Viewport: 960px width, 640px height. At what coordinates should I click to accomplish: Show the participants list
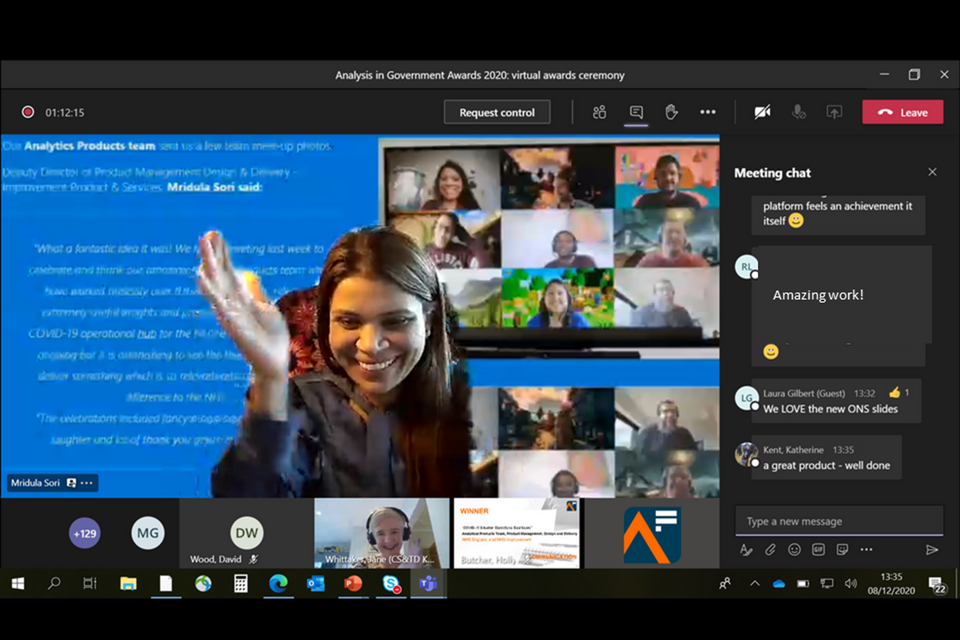599,112
